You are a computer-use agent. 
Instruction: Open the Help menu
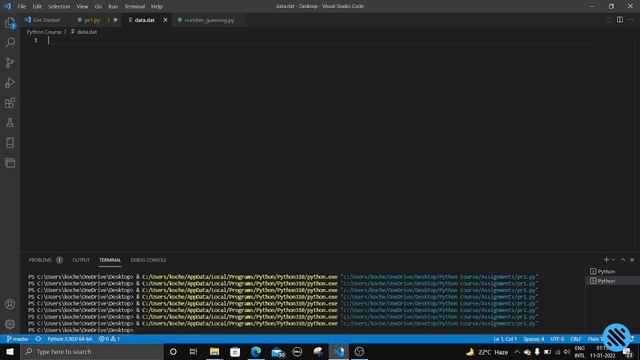(157, 6)
